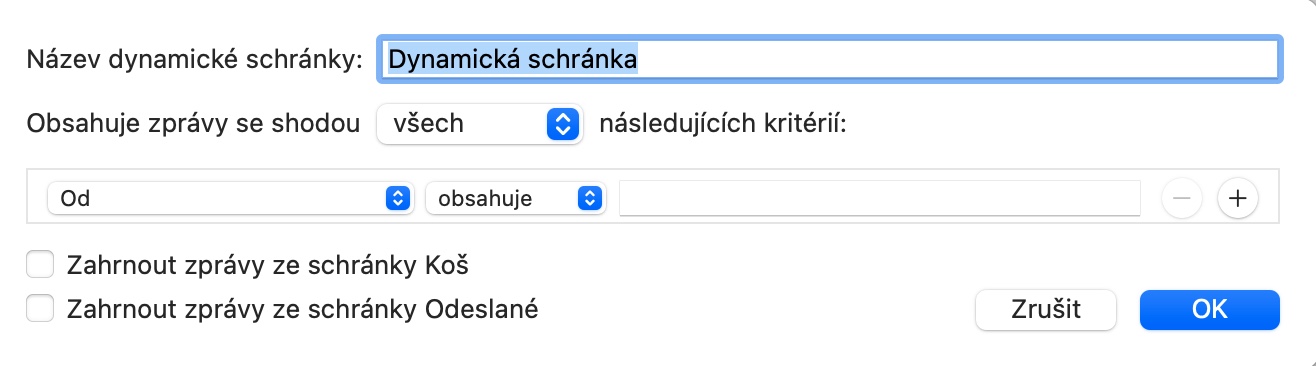Open the "Od" criterion field dropdown
1316x366 pixels.
point(231,198)
